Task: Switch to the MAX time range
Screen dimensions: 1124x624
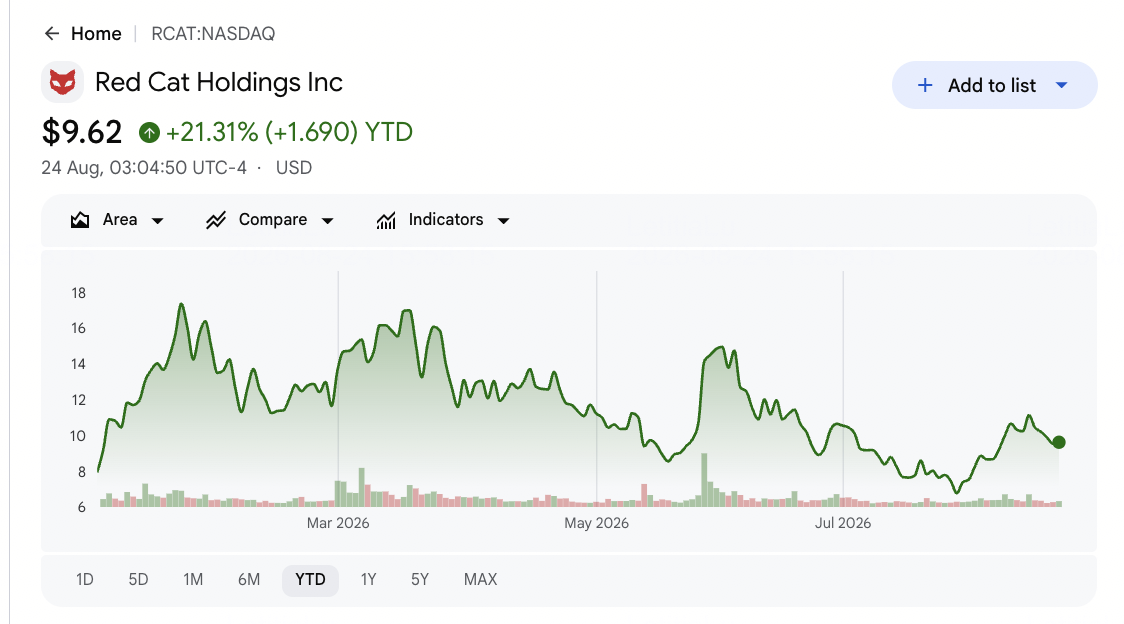Action: (480, 580)
